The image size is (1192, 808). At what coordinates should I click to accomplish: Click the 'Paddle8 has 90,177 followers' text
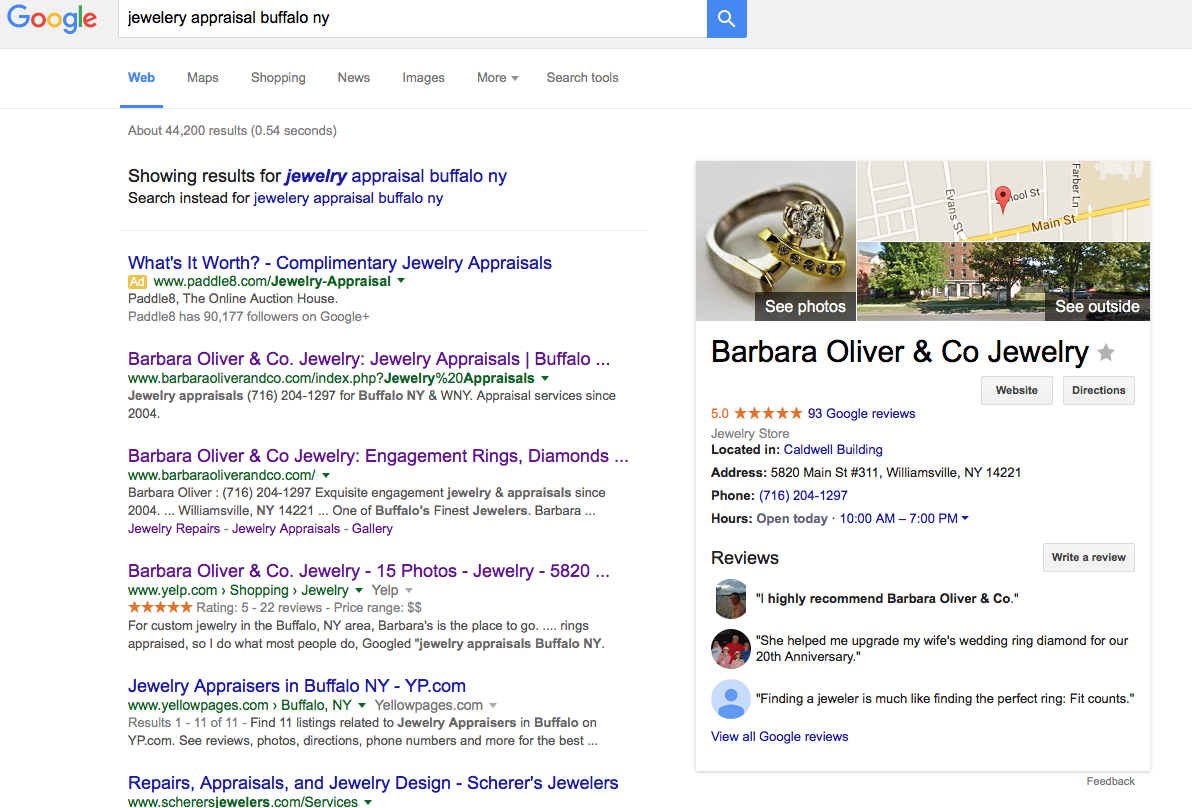[x=249, y=317]
